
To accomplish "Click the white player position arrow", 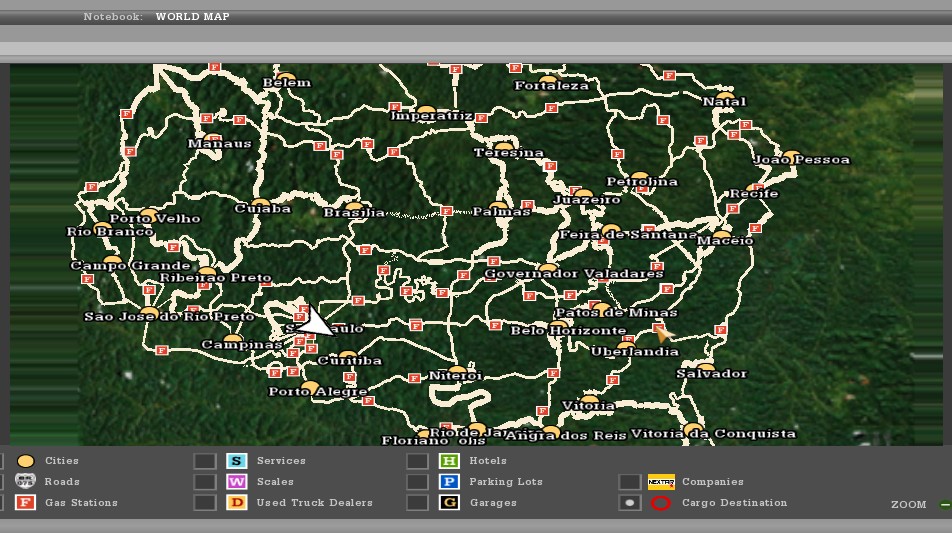I will [x=315, y=323].
